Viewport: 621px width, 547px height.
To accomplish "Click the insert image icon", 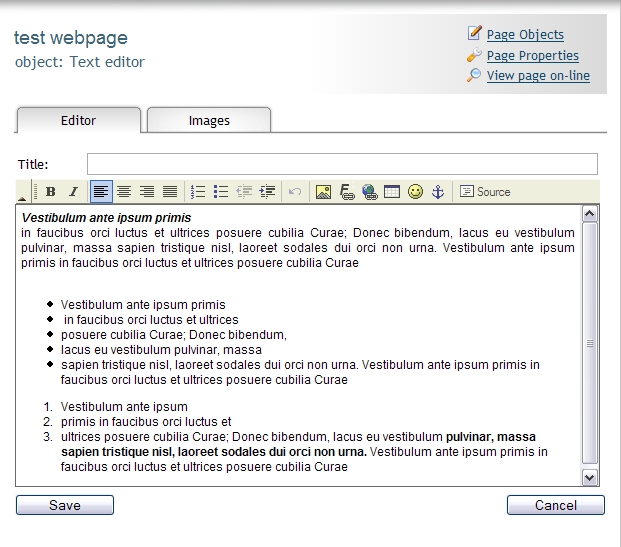I will tap(323, 192).
